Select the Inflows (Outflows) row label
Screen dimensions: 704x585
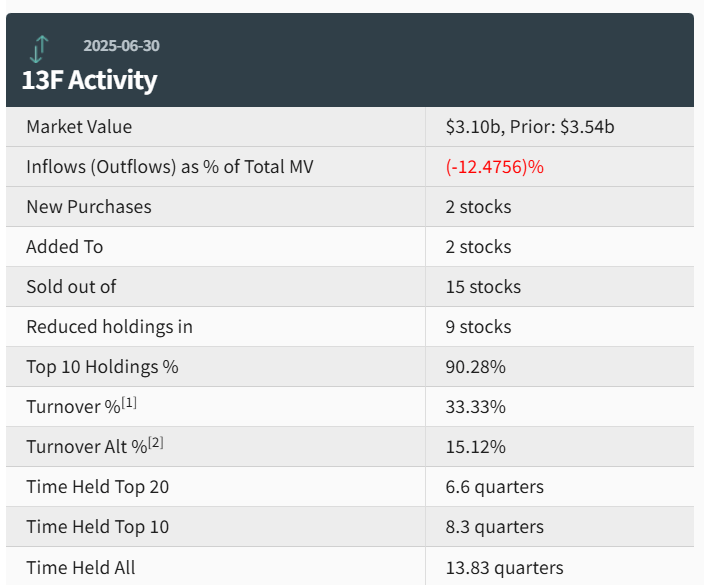pos(170,167)
